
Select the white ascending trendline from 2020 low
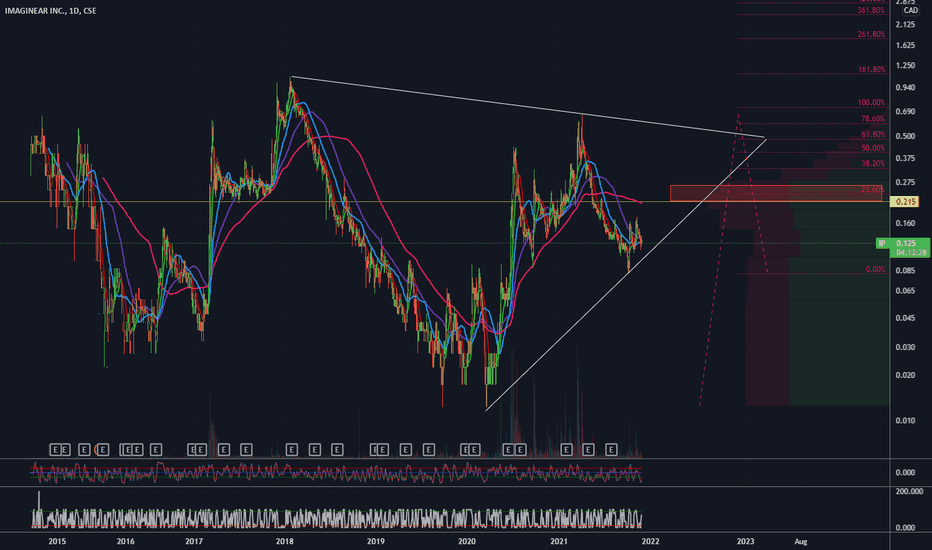(626, 274)
